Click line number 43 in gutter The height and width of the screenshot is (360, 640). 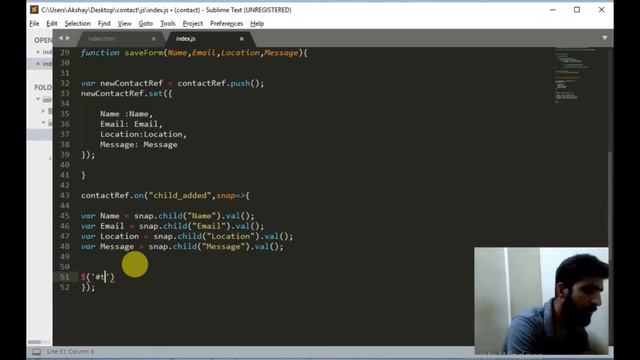click(x=64, y=196)
